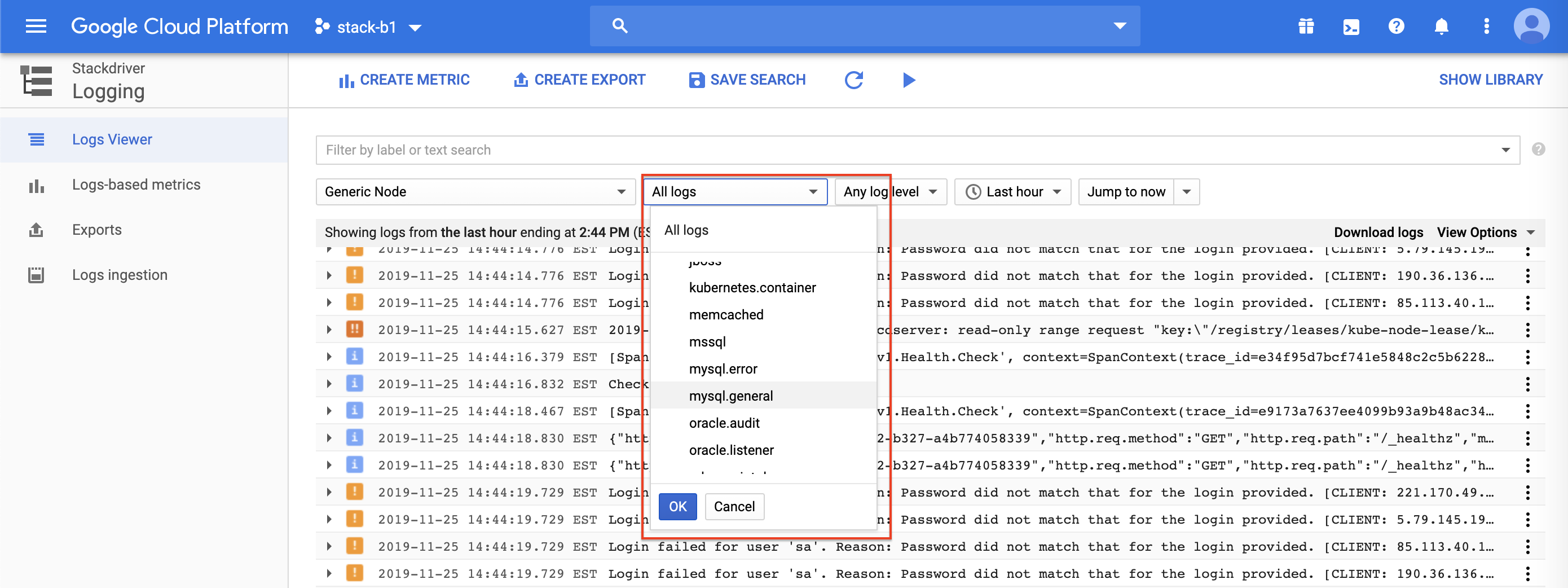Go to Exports page
Image resolution: width=1568 pixels, height=588 pixels.
click(144, 230)
